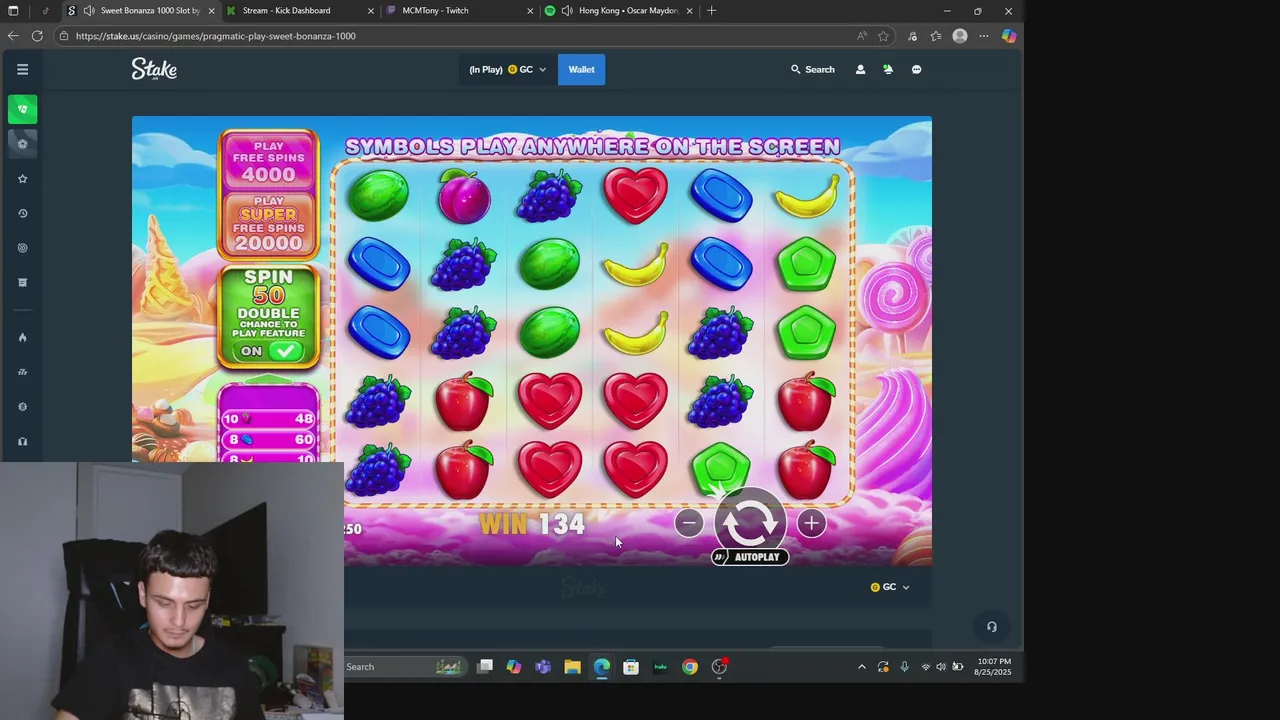Open the user profile icon
The width and height of the screenshot is (1280, 720).
[x=860, y=69]
